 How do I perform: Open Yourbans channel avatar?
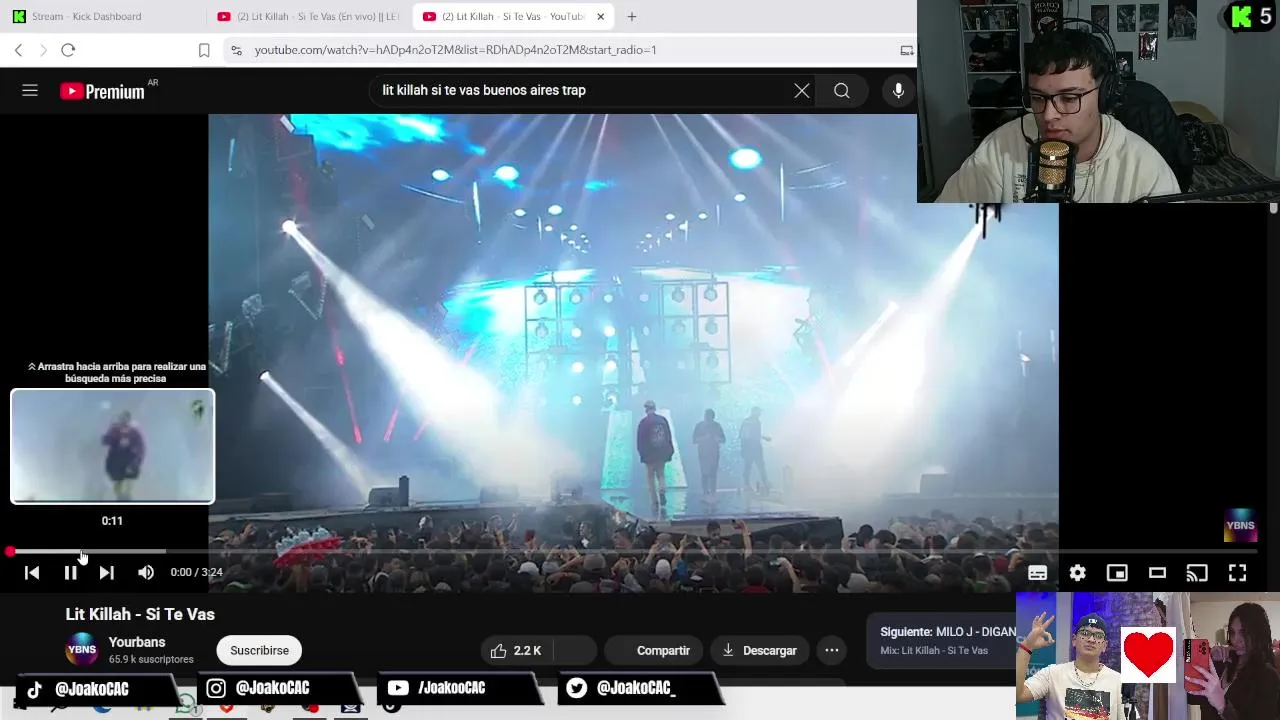[x=82, y=650]
